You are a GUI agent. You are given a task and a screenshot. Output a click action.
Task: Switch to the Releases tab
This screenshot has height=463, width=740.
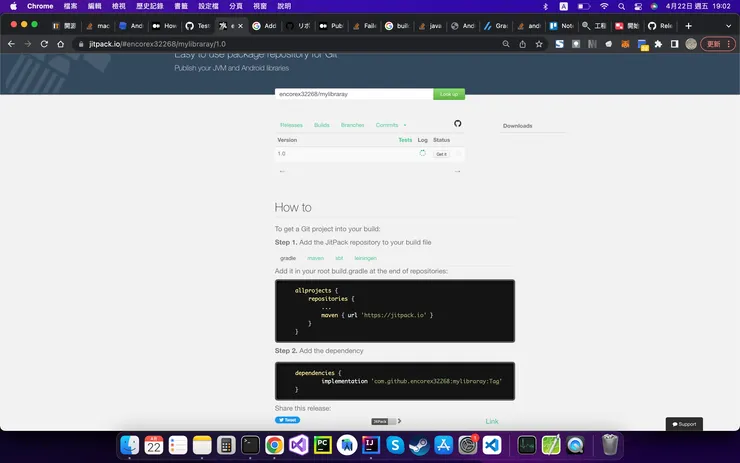[x=291, y=125]
